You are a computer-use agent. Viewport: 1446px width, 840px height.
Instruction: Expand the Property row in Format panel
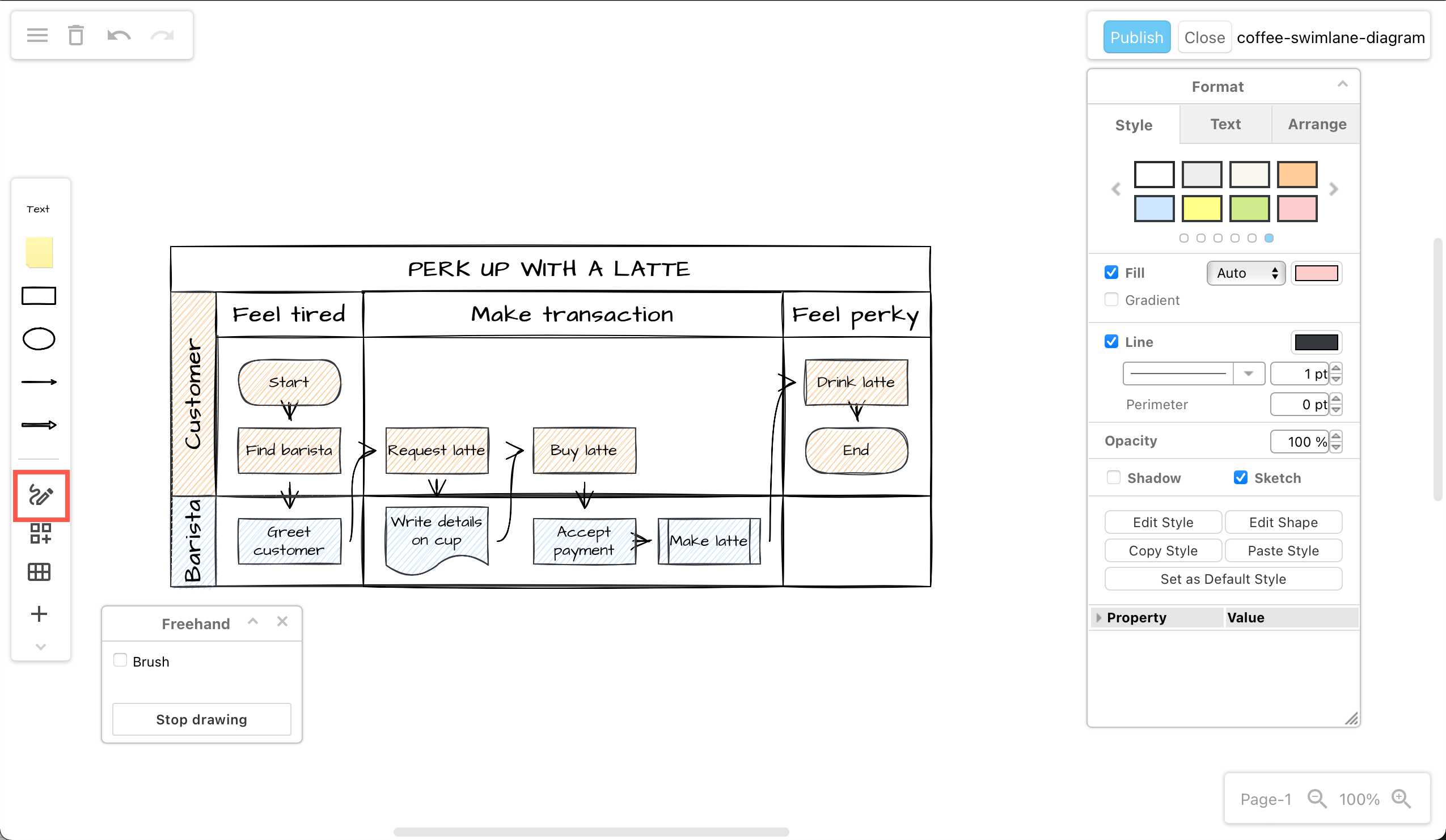(1098, 617)
